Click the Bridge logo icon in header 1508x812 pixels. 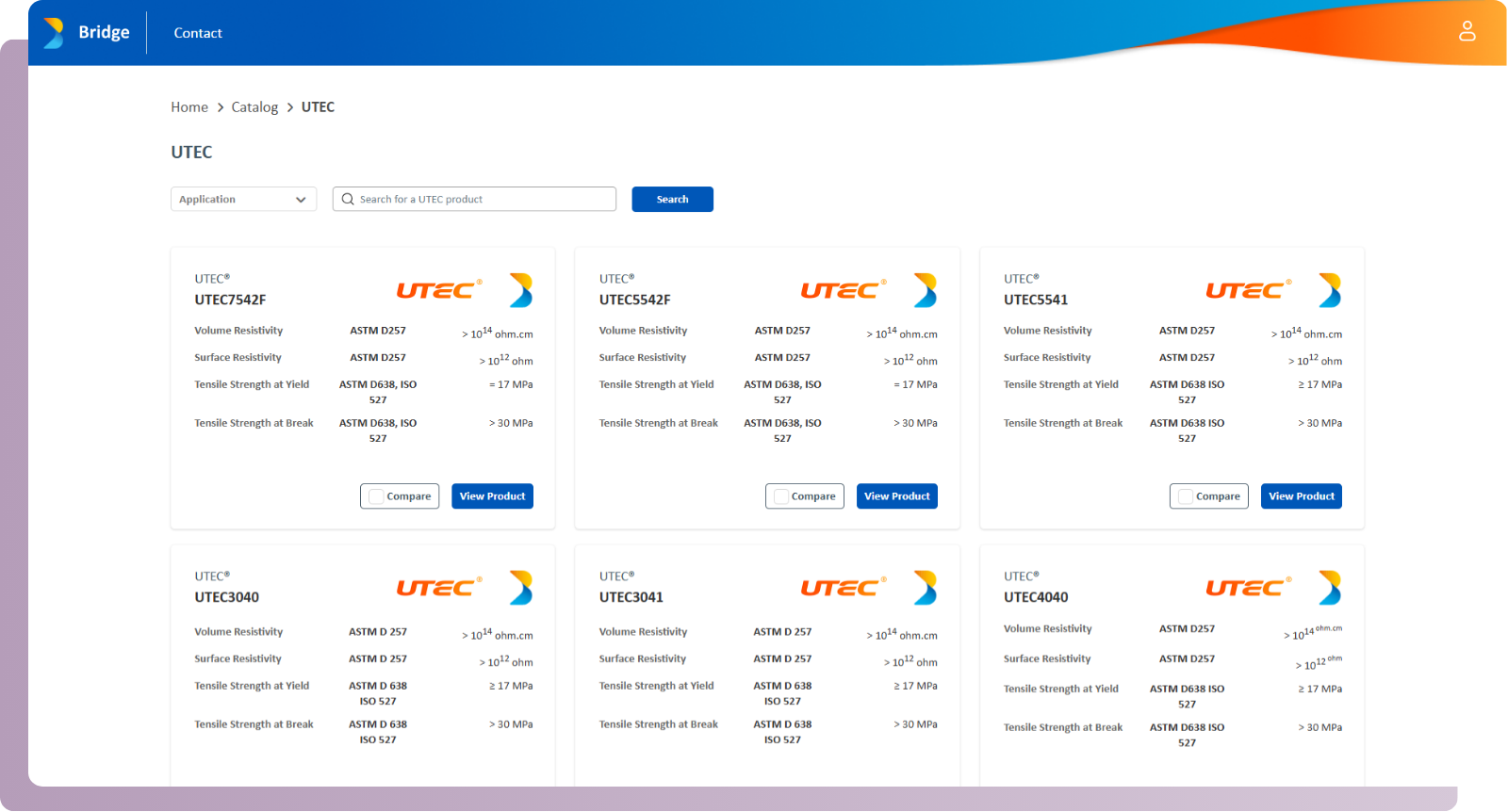click(x=54, y=33)
